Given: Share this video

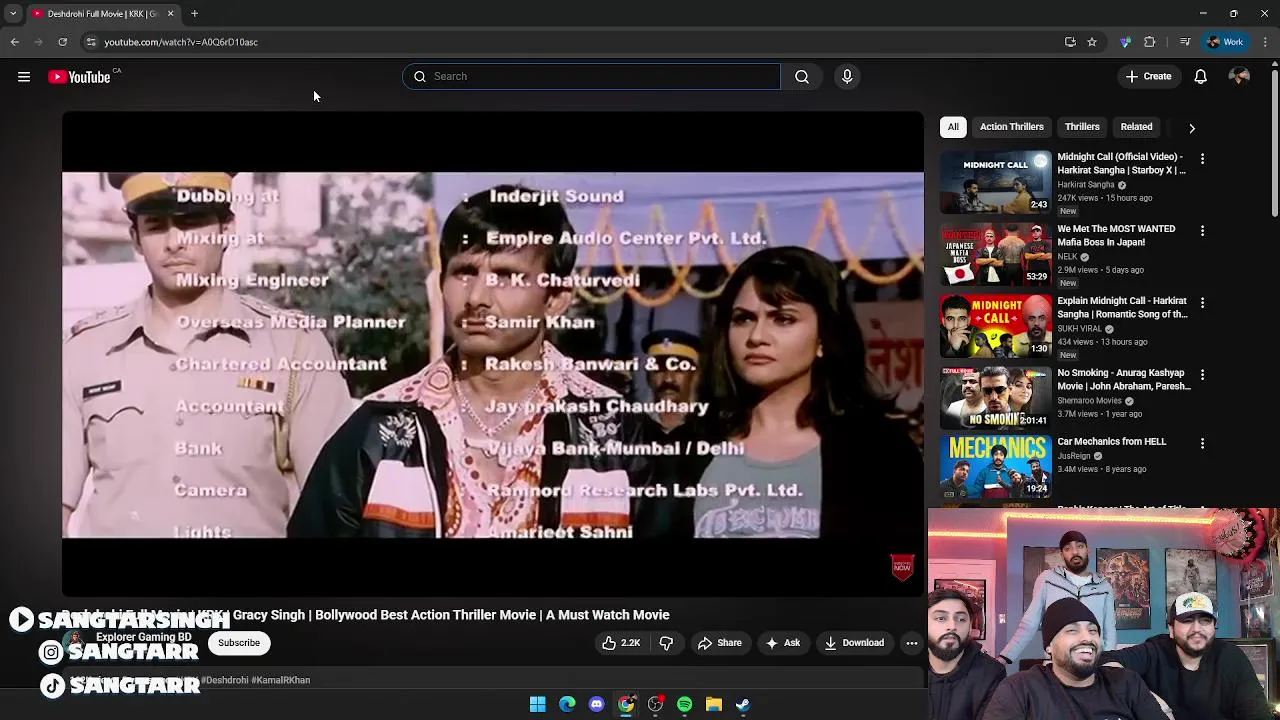Looking at the screenshot, I should (720, 643).
